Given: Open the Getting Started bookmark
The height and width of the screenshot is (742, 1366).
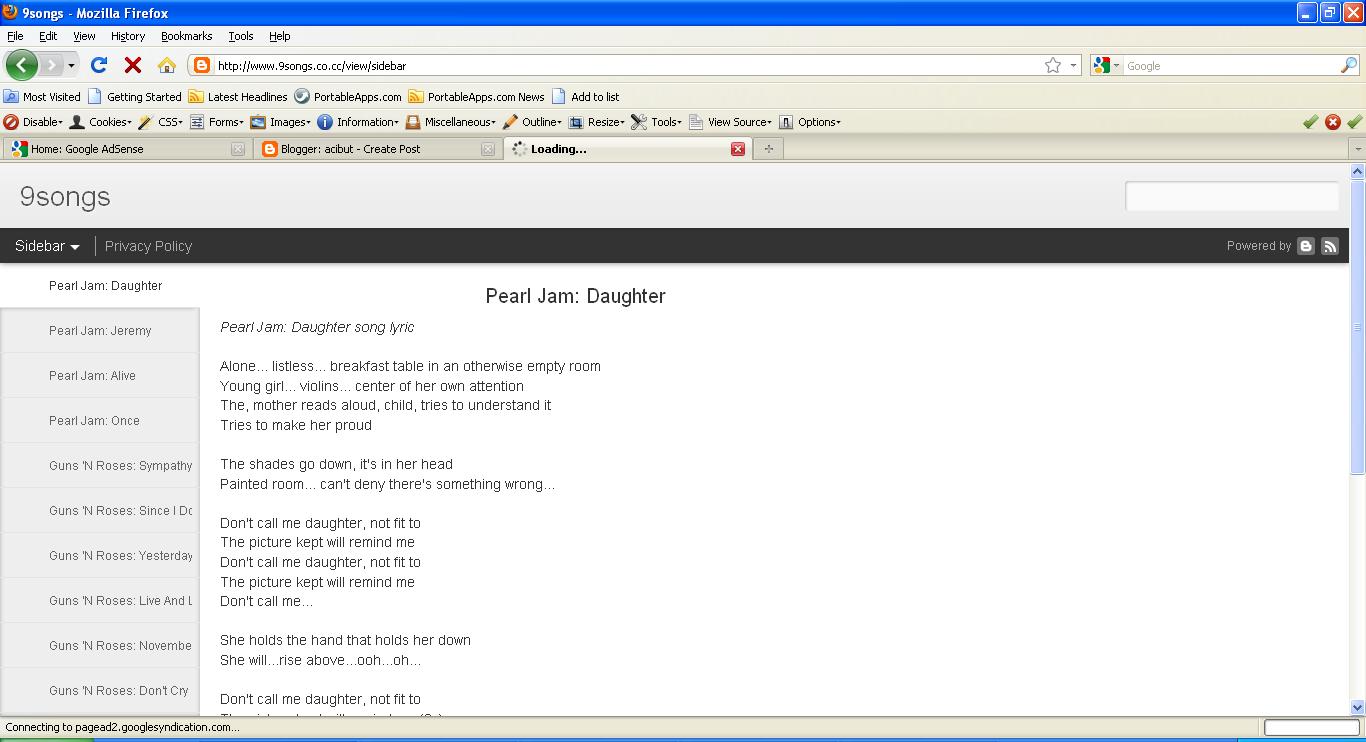Looking at the screenshot, I should click(x=135, y=97).
